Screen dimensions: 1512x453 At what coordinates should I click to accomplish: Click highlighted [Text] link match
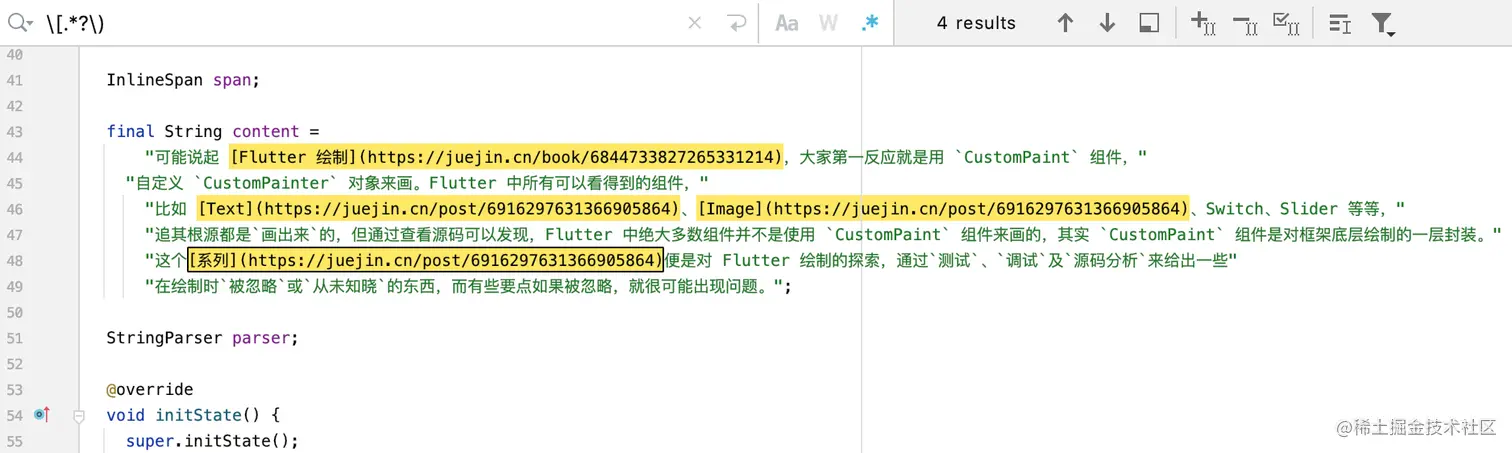(x=439, y=209)
